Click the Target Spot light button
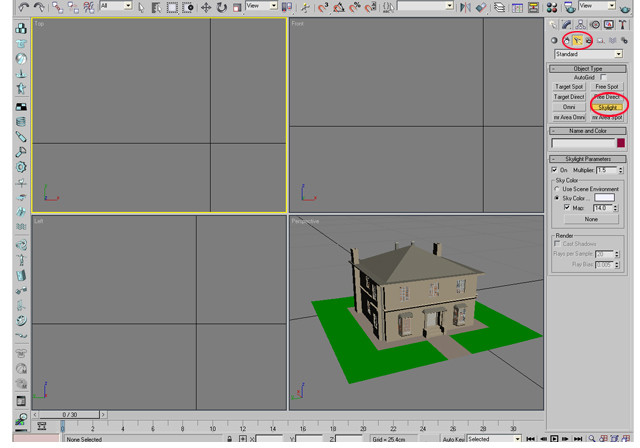Screen dimensions: 640x448 point(569,87)
